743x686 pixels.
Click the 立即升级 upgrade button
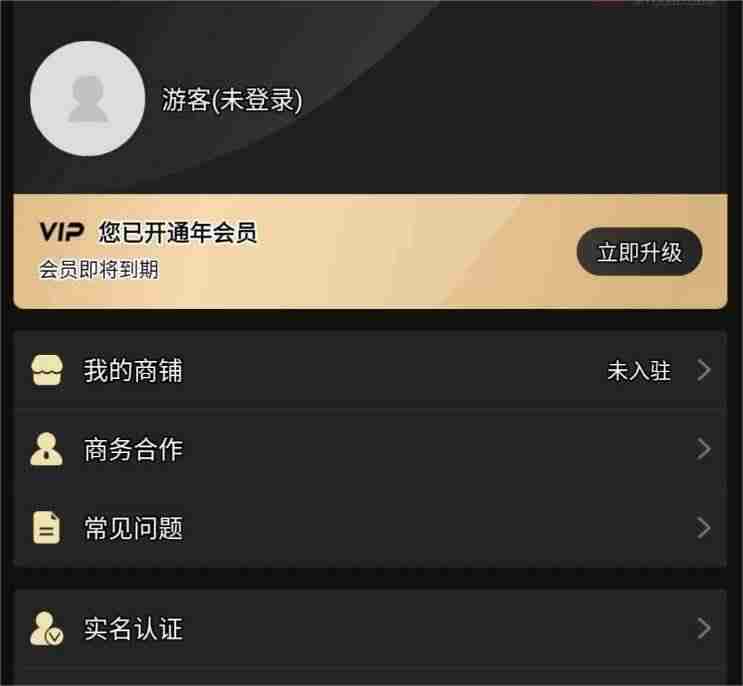(639, 252)
